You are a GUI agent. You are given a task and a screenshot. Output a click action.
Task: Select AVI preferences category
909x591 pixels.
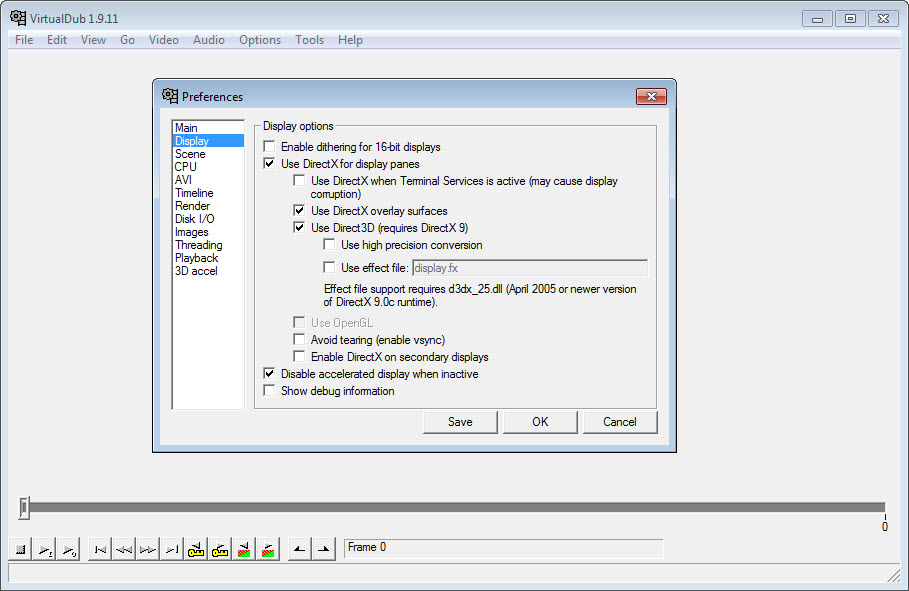[208, 180]
